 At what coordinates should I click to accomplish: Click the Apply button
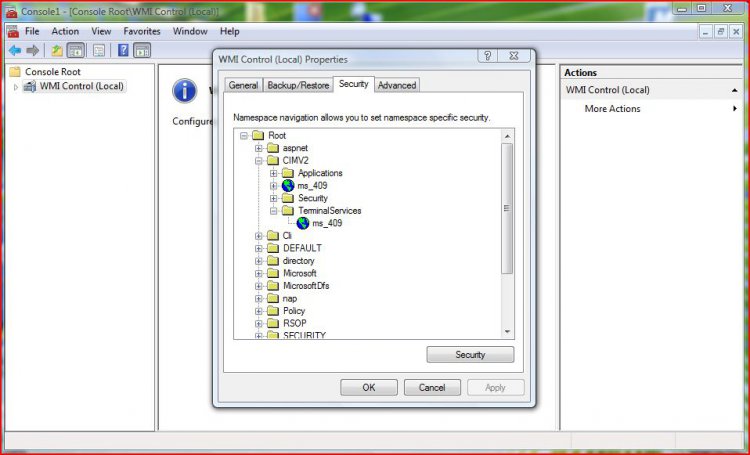point(495,388)
